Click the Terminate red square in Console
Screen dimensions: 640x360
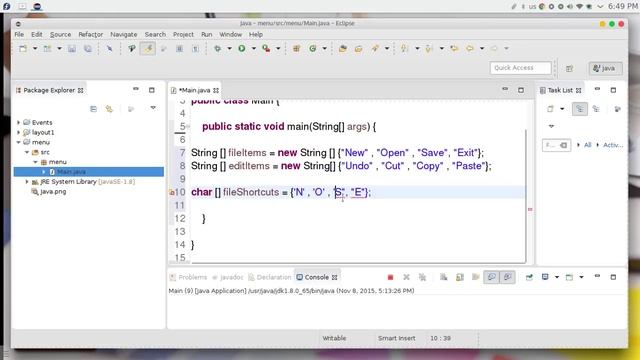pos(390,277)
